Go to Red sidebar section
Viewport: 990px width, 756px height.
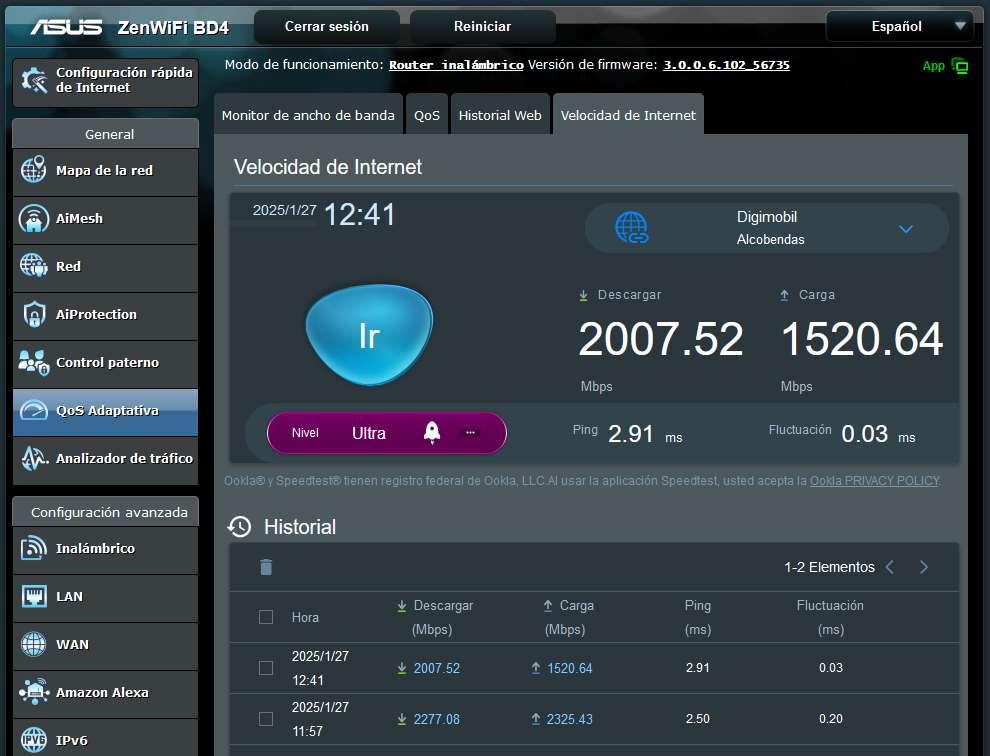[105, 267]
